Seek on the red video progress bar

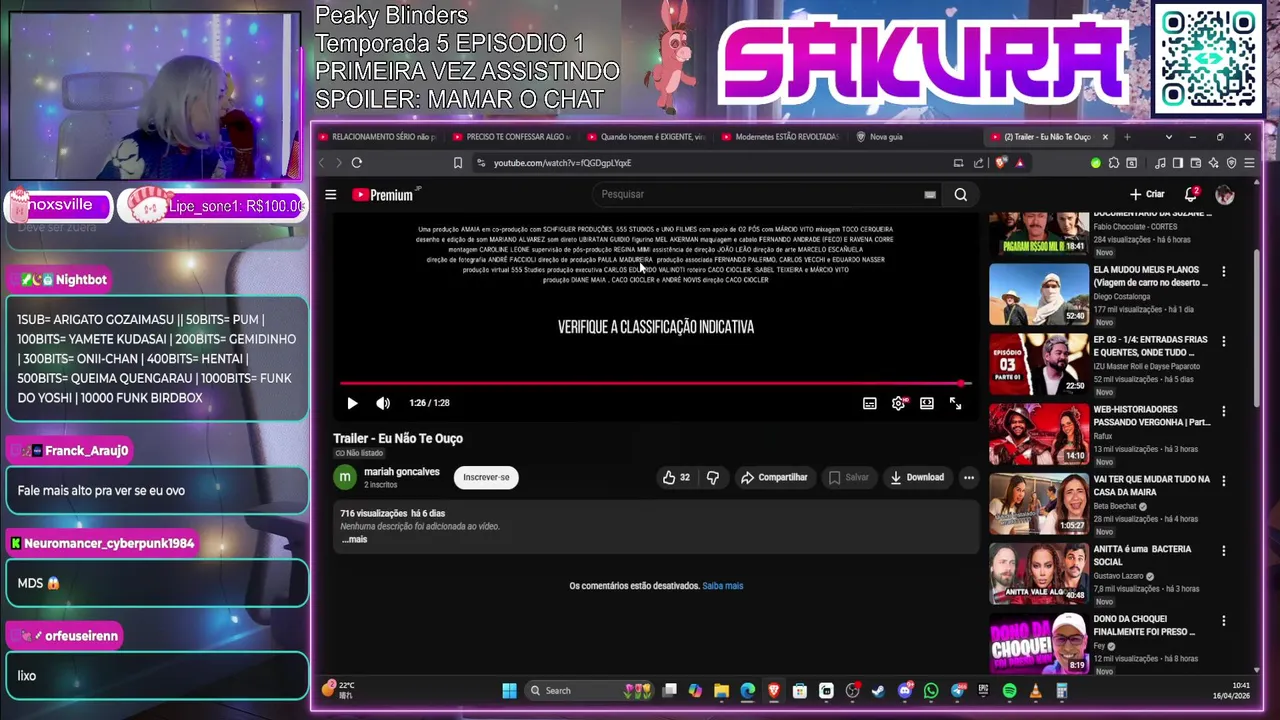pyautogui.click(x=655, y=383)
